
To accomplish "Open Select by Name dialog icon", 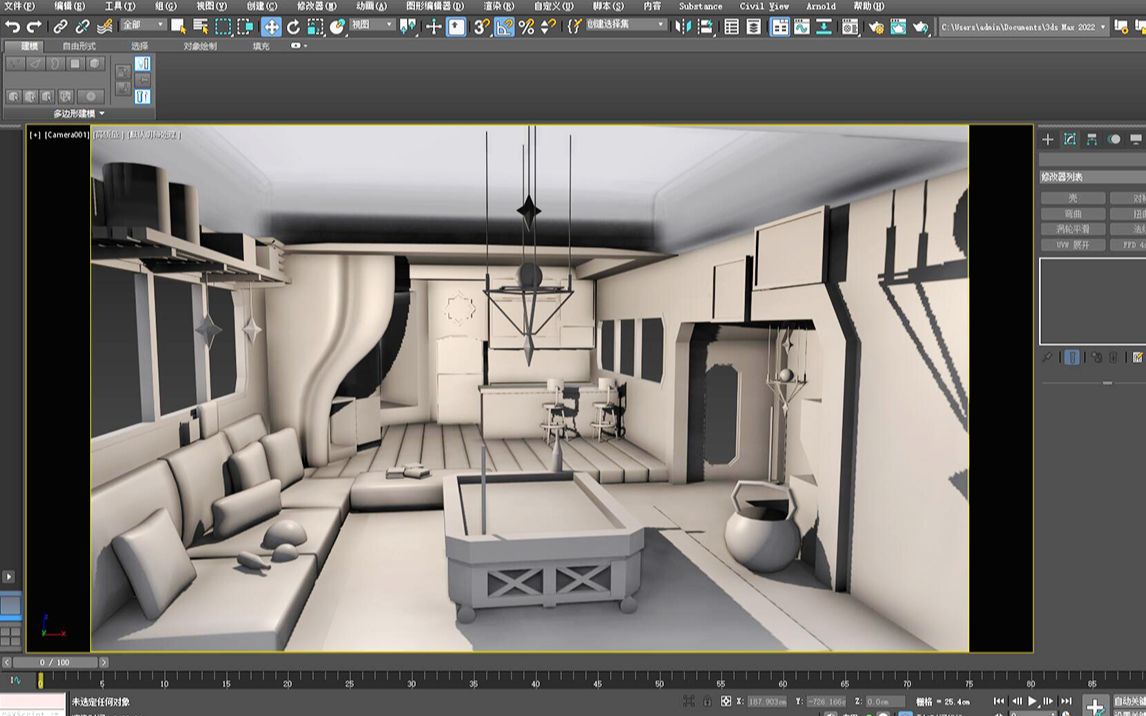I will (202, 27).
